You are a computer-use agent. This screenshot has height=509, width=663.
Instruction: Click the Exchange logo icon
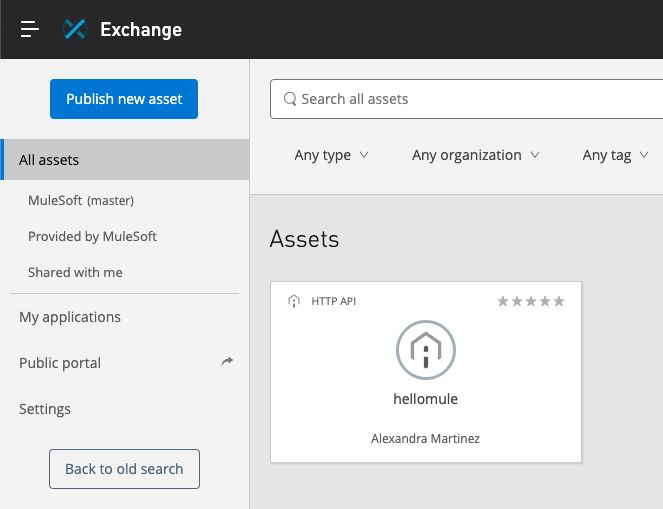click(x=75, y=29)
